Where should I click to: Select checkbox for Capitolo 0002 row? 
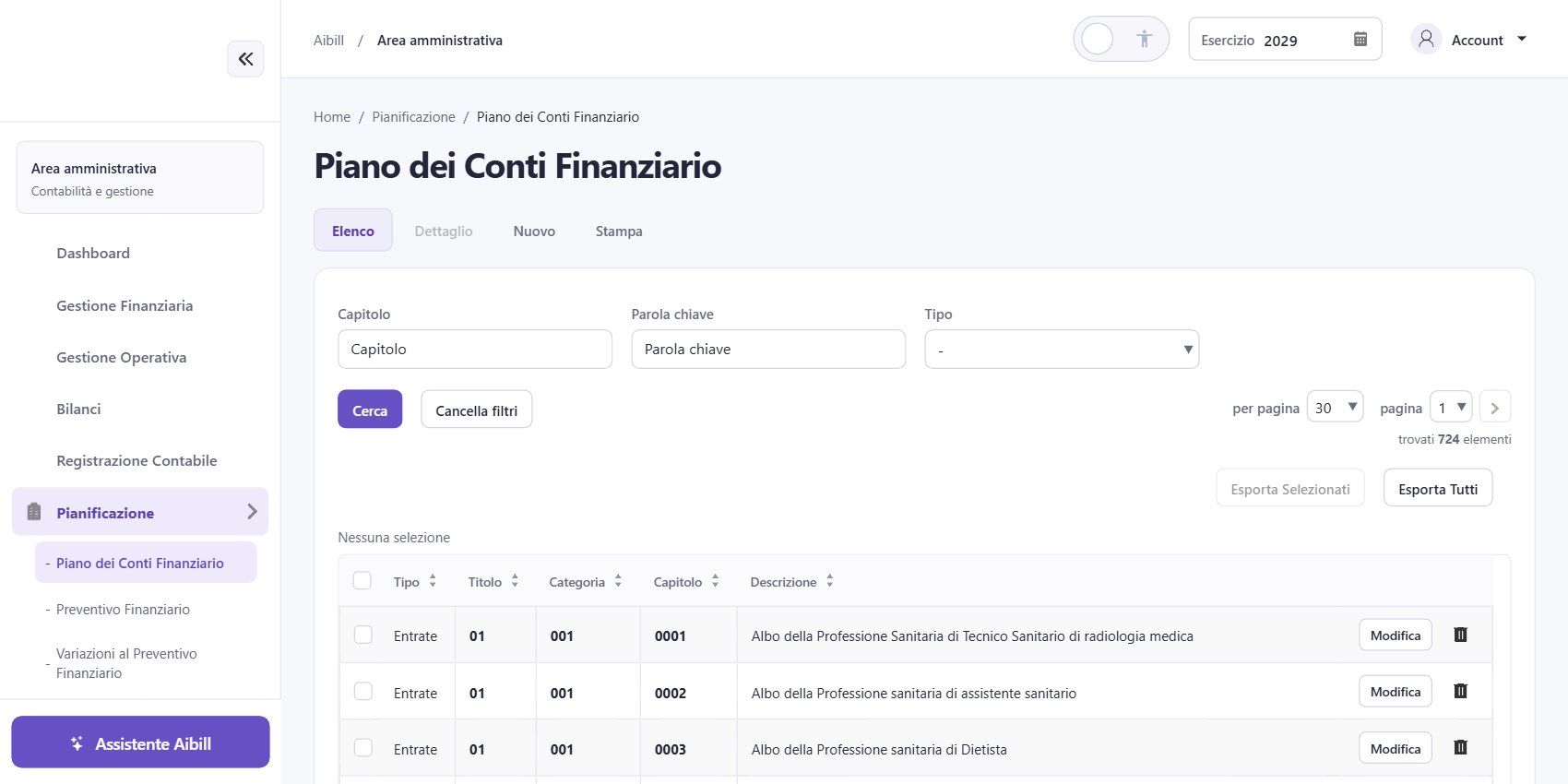[x=363, y=692]
